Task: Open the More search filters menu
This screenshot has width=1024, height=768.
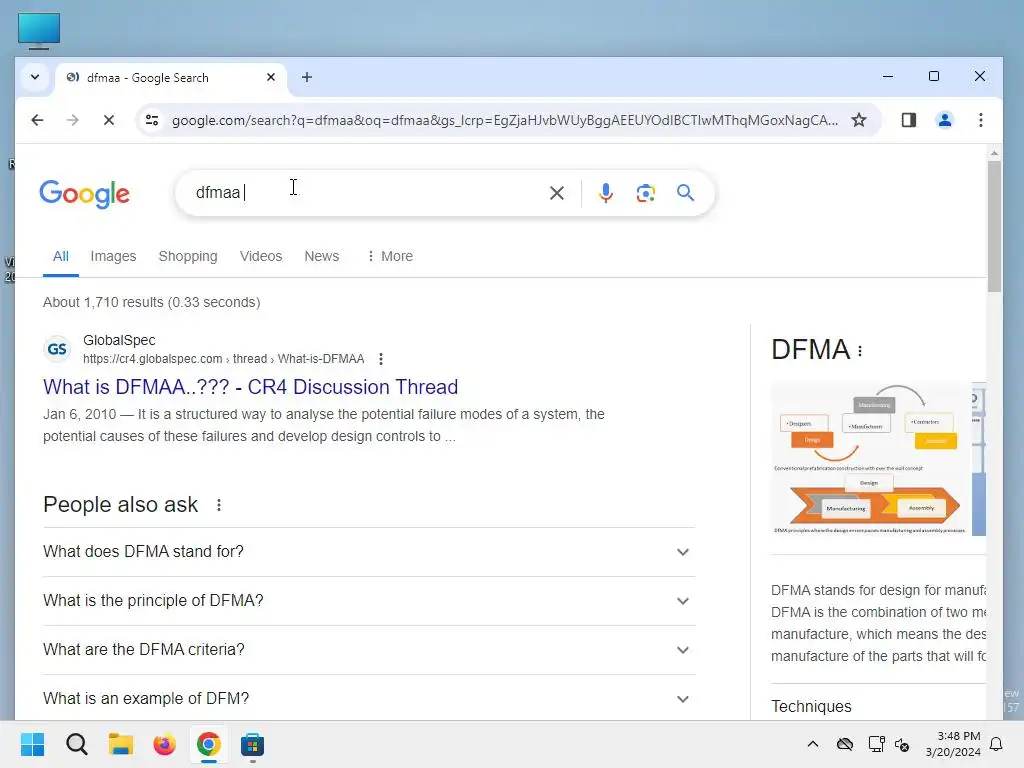Action: click(x=389, y=256)
